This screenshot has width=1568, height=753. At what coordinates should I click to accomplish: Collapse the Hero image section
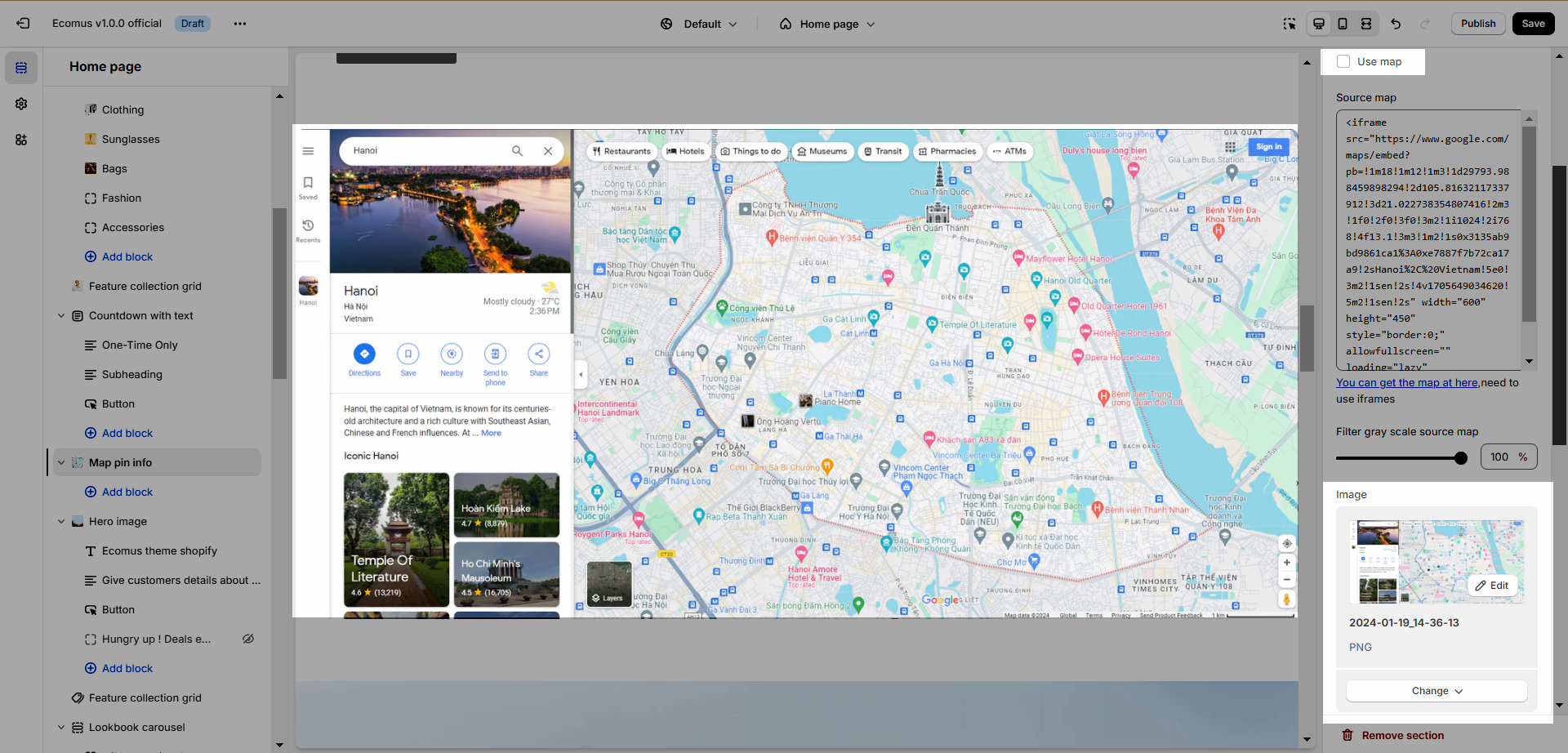click(x=61, y=521)
